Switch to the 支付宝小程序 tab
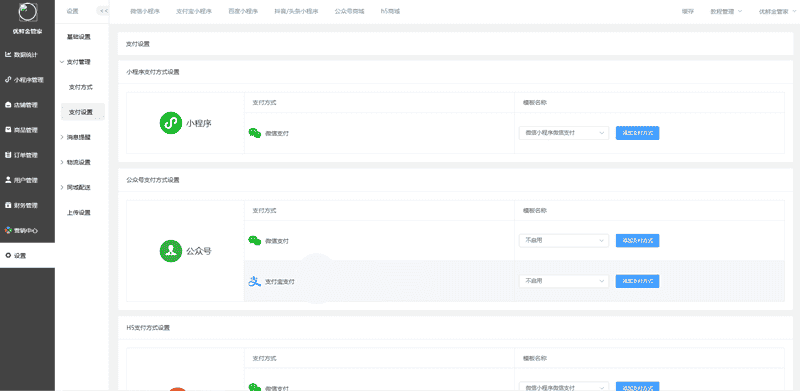Viewport: 800px width, 391px height. [x=194, y=11]
